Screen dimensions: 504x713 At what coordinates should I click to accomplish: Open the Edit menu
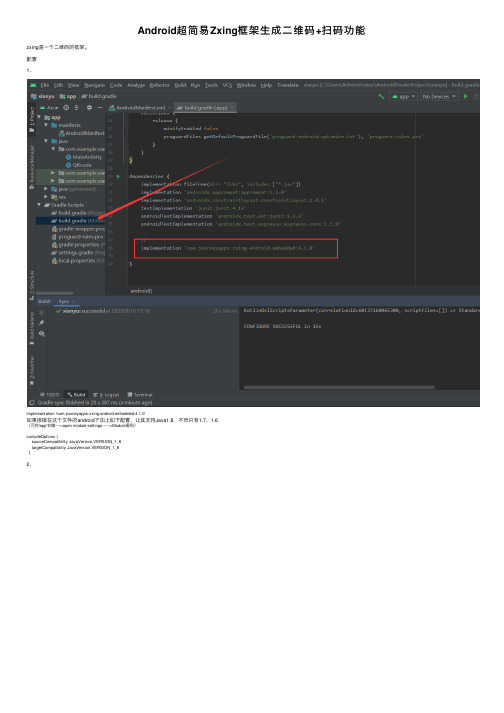pyautogui.click(x=59, y=85)
